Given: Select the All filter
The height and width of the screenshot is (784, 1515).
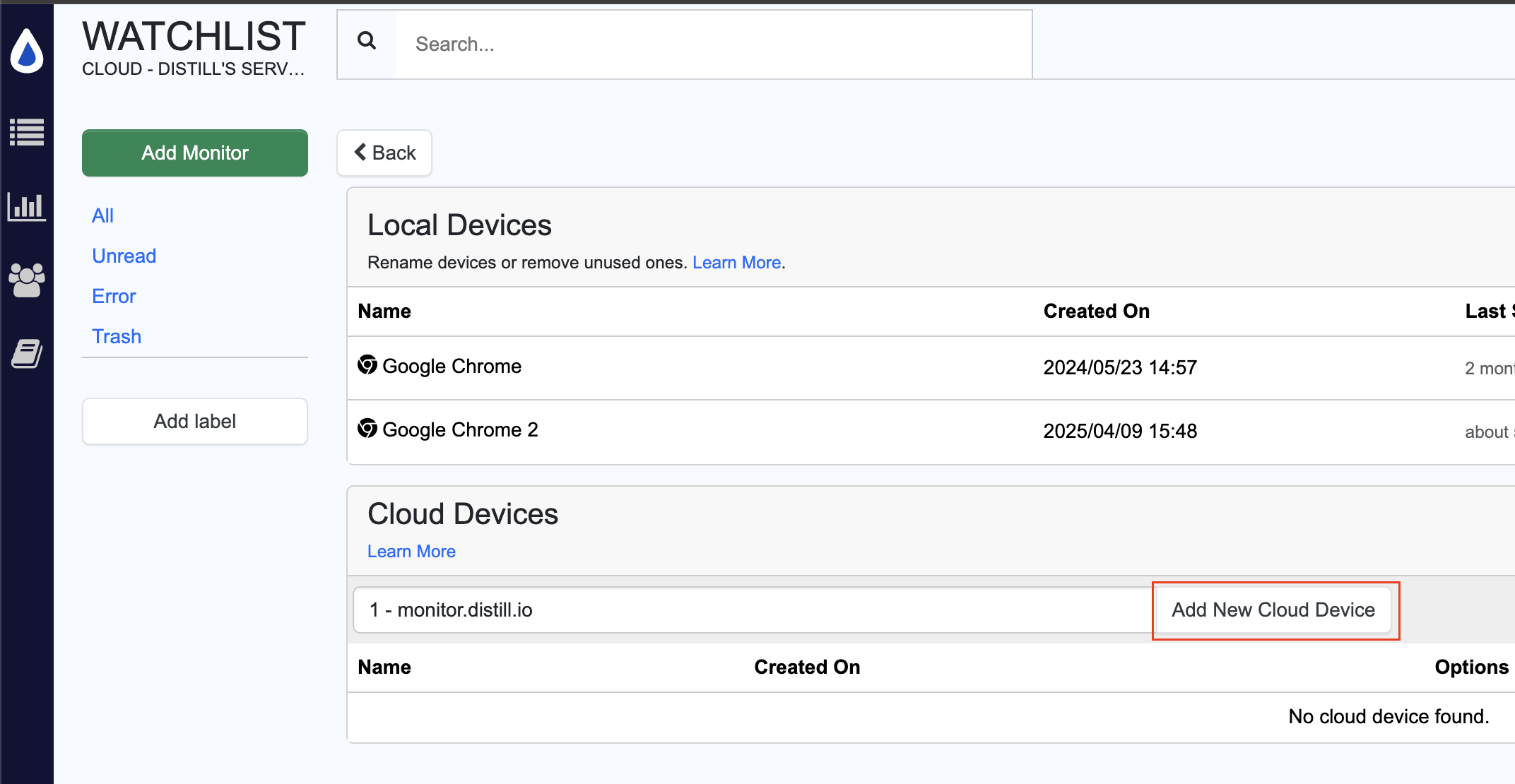Looking at the screenshot, I should 102,215.
